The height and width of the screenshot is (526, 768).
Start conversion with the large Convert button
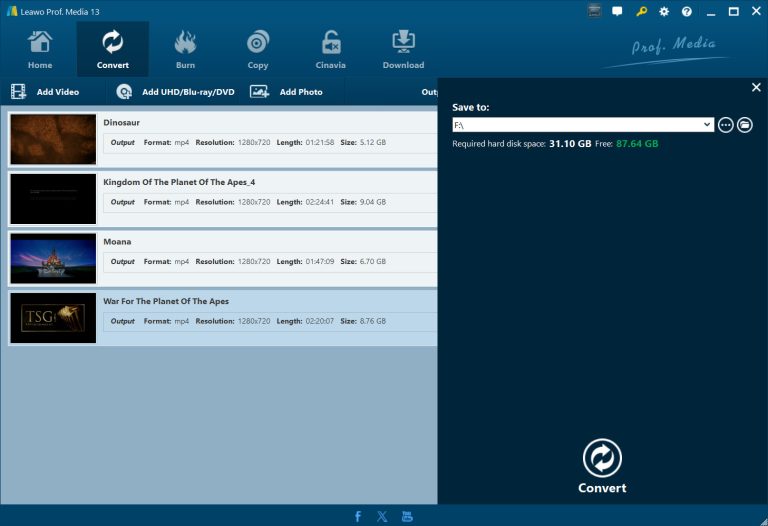tap(602, 466)
